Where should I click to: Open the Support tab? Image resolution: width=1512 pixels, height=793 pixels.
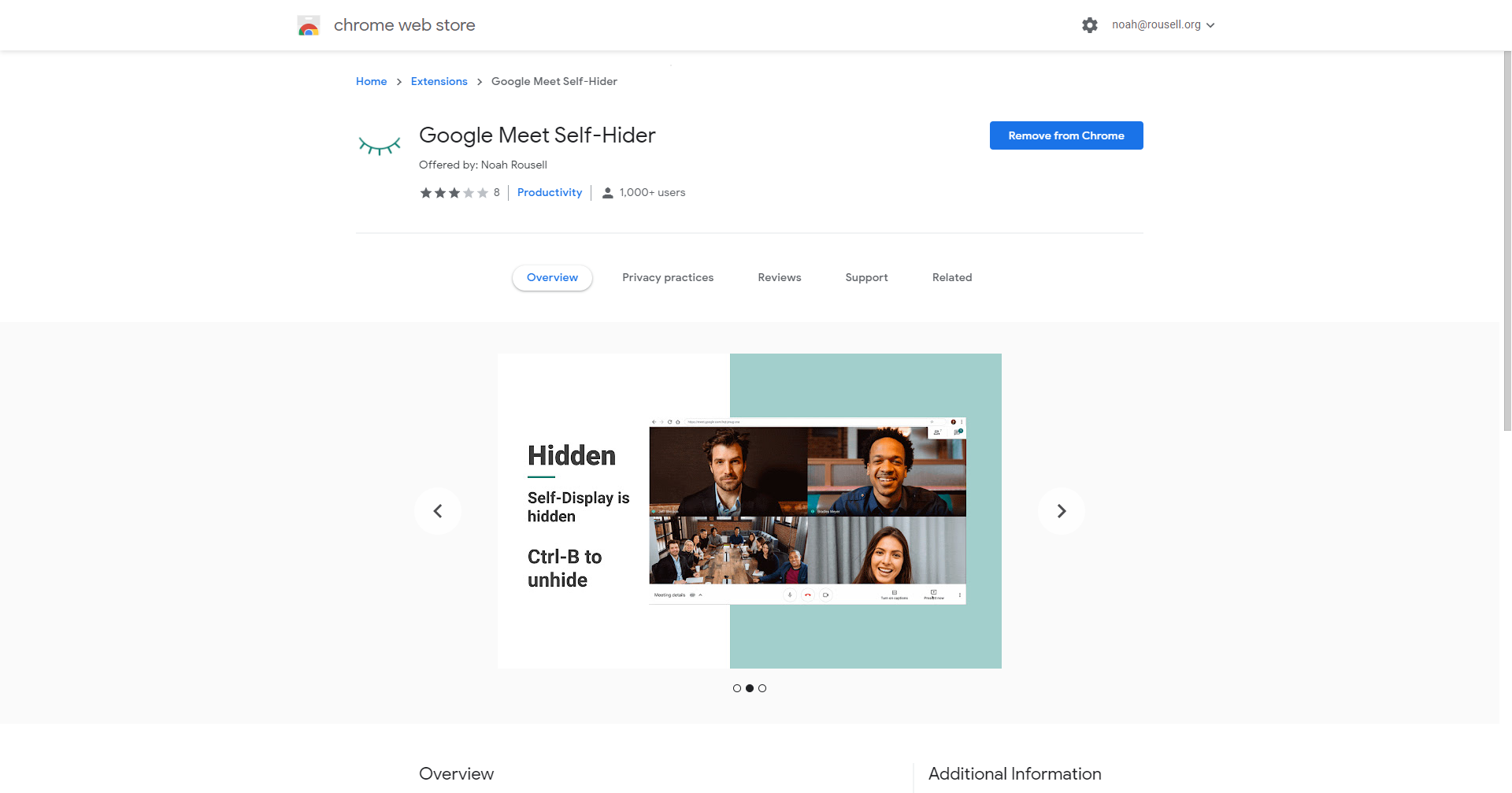(x=866, y=277)
